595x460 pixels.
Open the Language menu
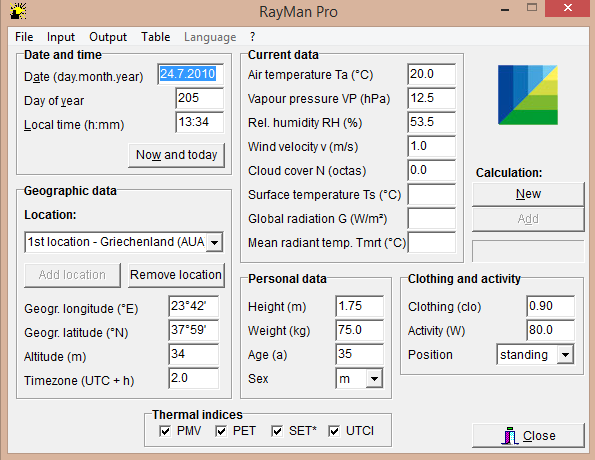click(210, 37)
